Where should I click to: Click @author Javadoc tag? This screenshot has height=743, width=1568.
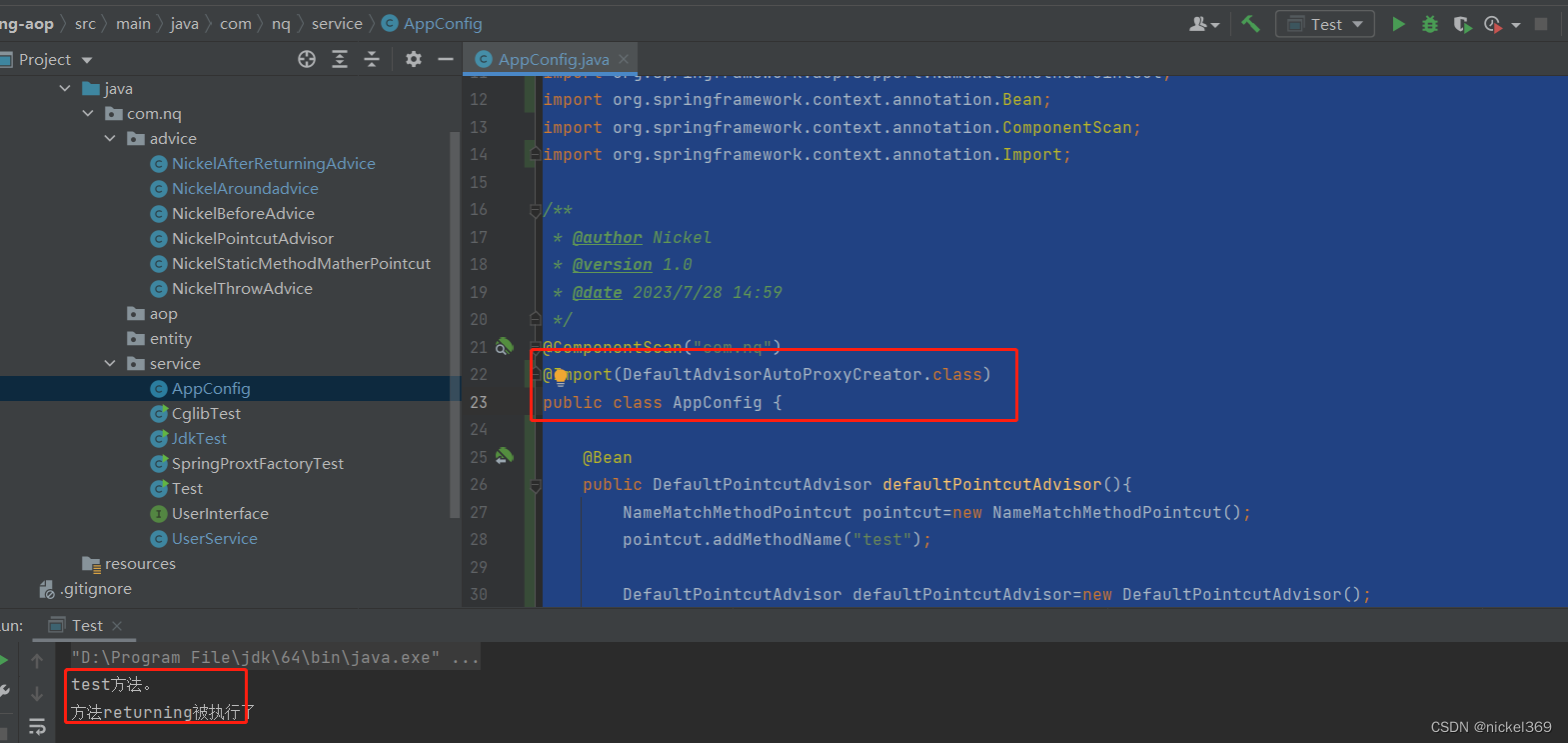[x=608, y=238]
